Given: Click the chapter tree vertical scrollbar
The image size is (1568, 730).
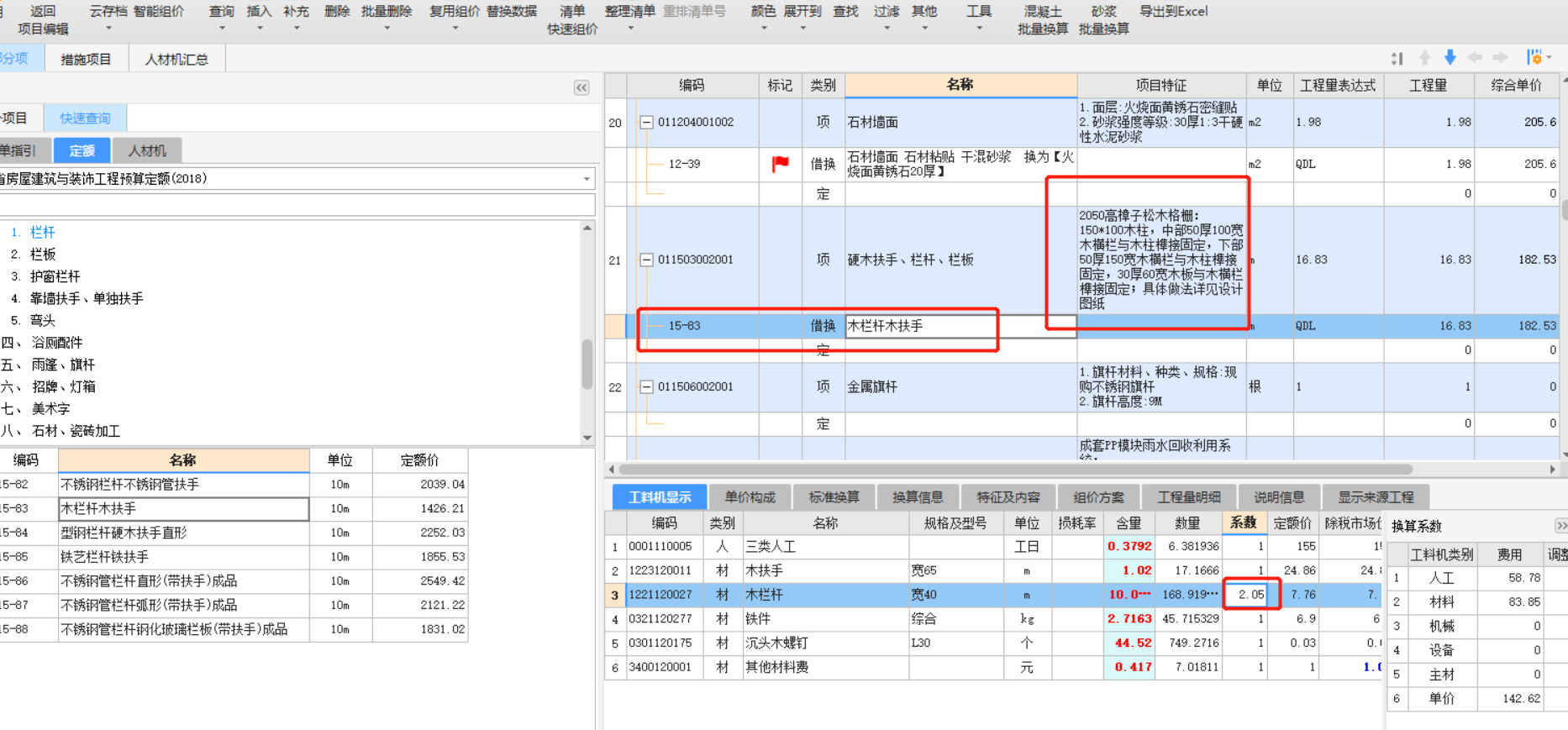Looking at the screenshot, I should [587, 364].
